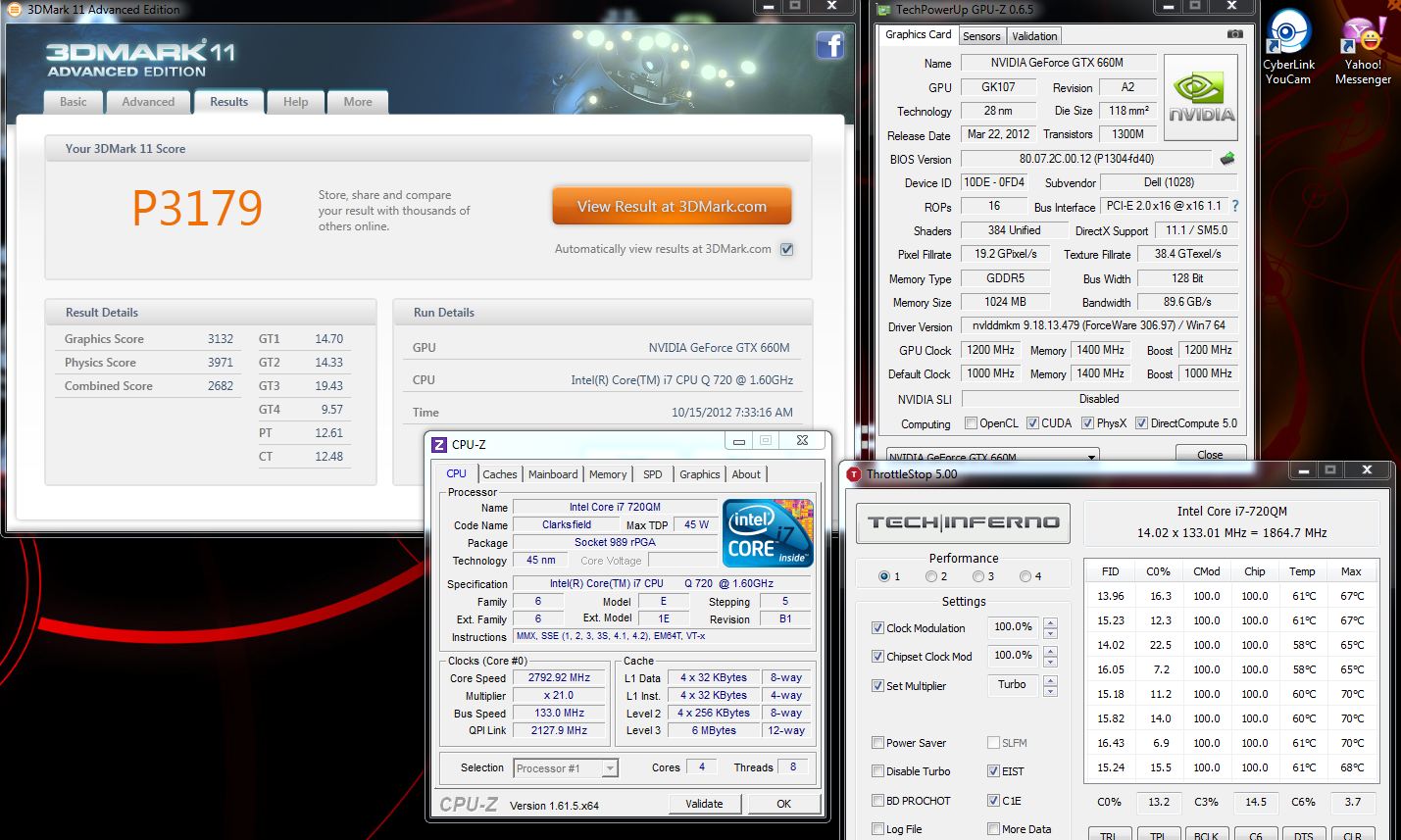Open the Help tab in 3DMark
This screenshot has height=840, width=1401.
point(296,102)
